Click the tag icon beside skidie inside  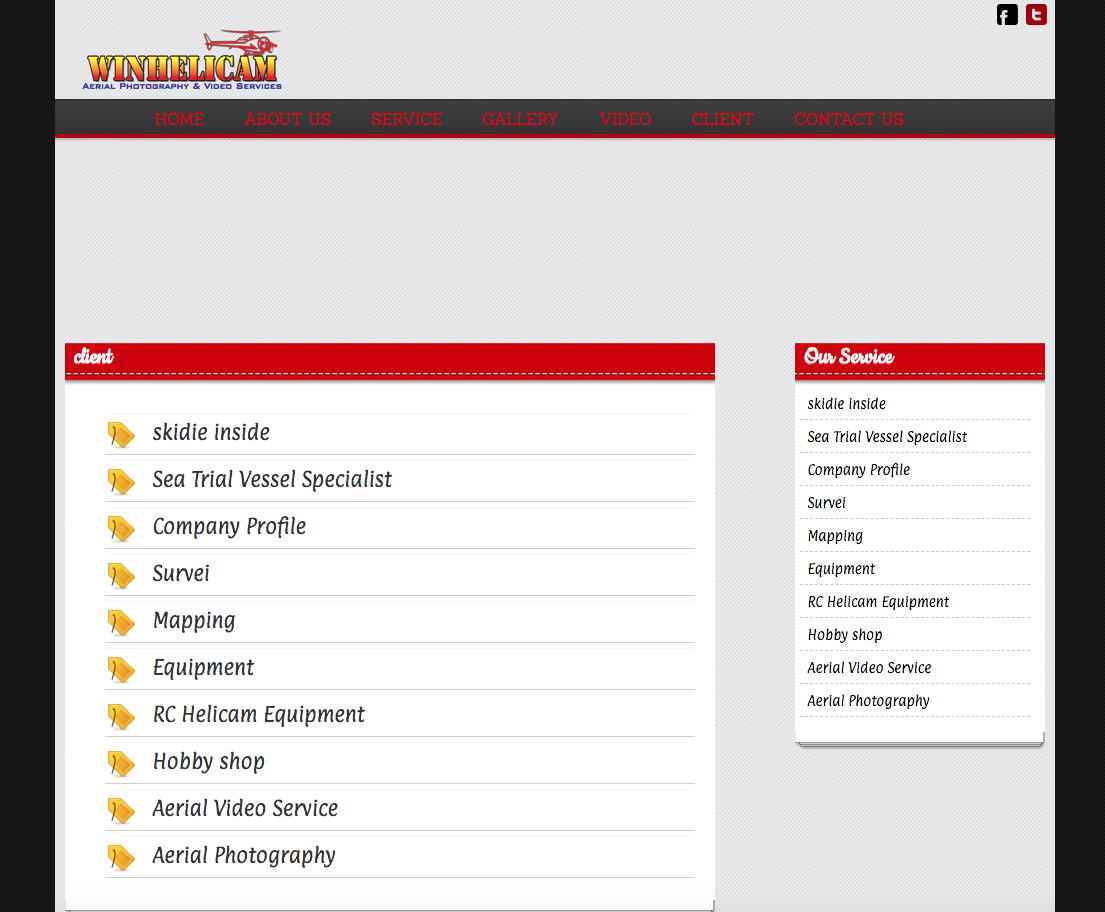[121, 434]
